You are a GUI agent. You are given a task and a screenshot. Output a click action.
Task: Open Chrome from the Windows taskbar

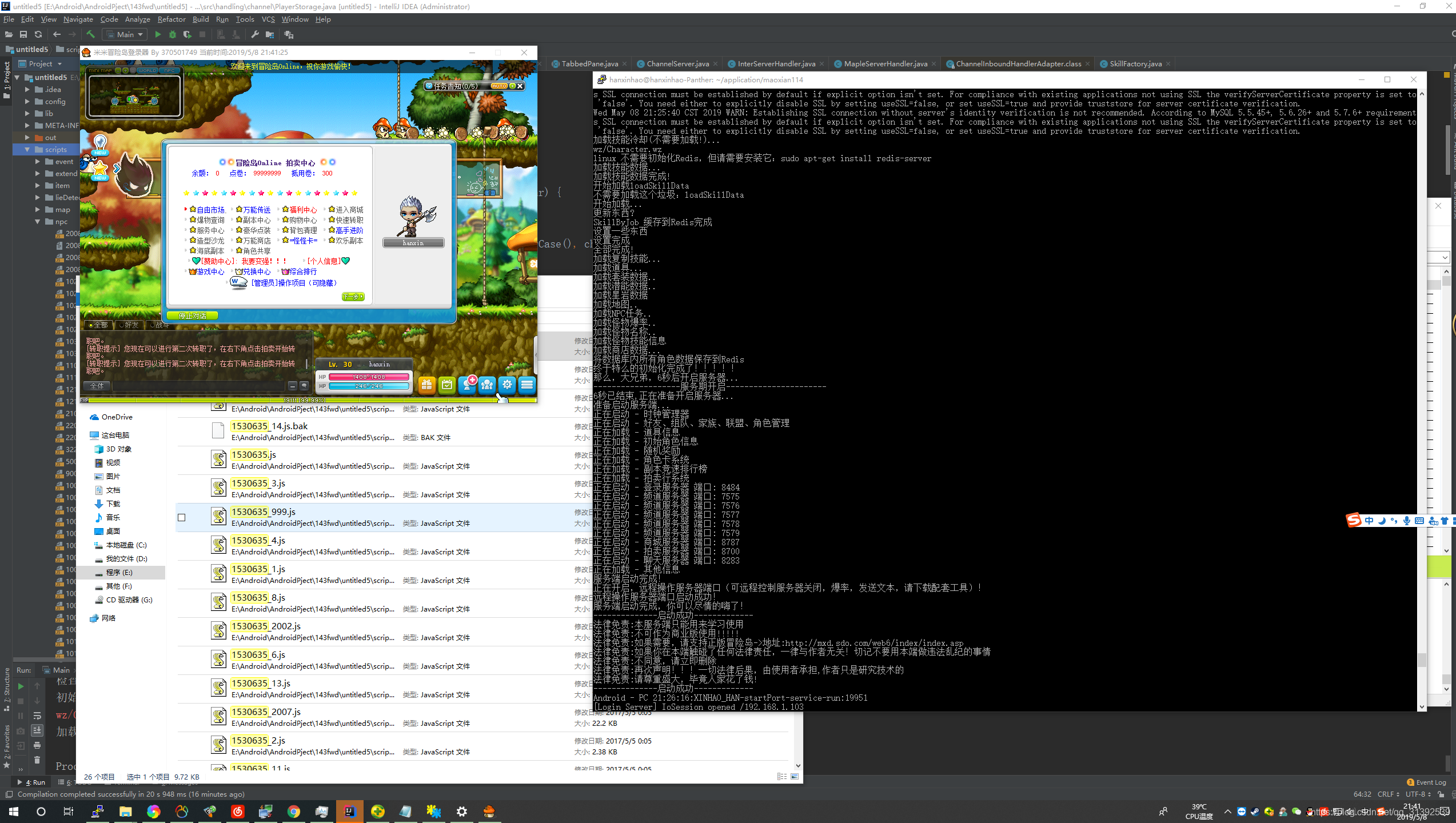coord(294,812)
